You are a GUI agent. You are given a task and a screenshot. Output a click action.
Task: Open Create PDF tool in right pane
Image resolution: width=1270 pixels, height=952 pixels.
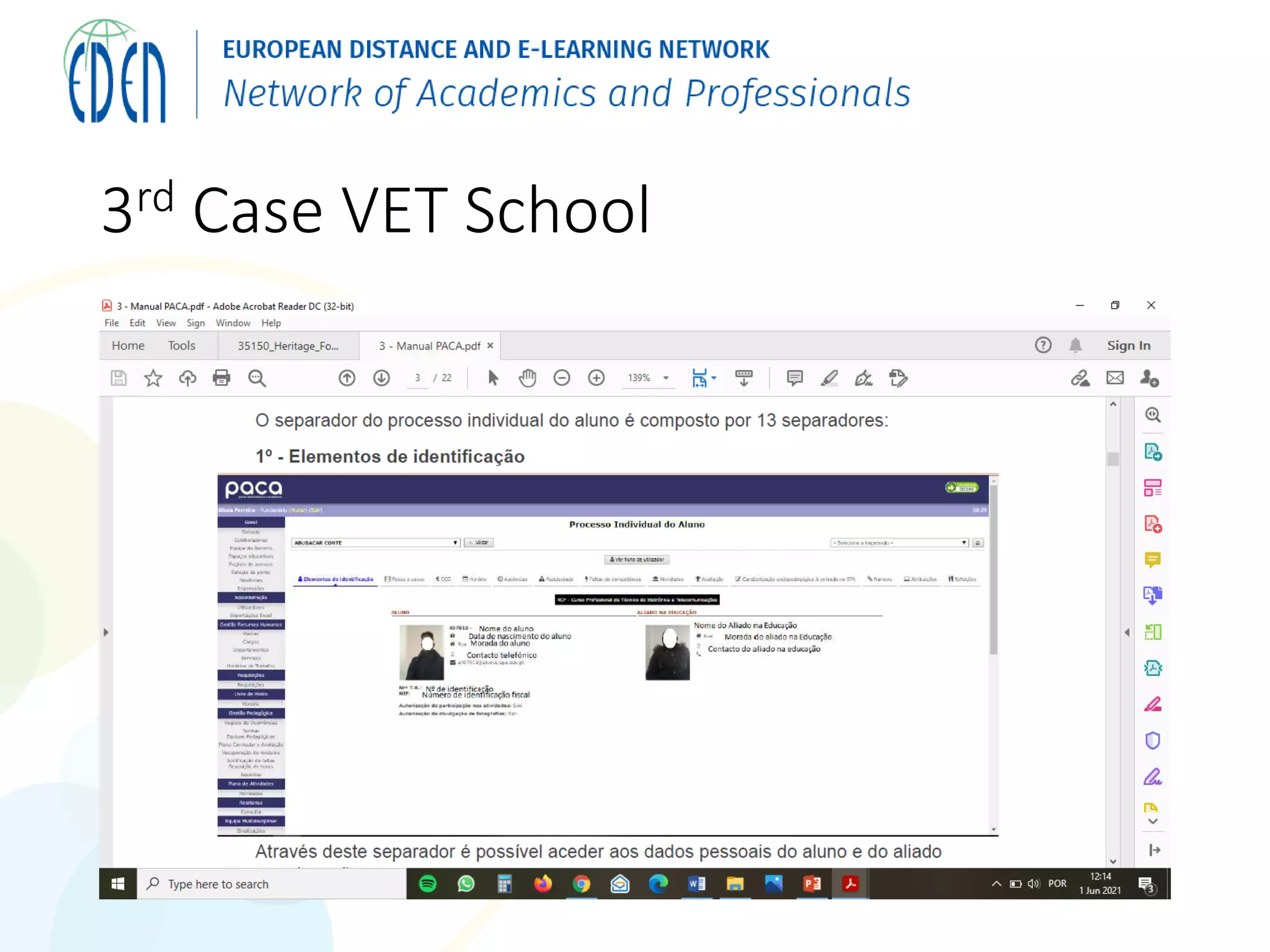1153,524
